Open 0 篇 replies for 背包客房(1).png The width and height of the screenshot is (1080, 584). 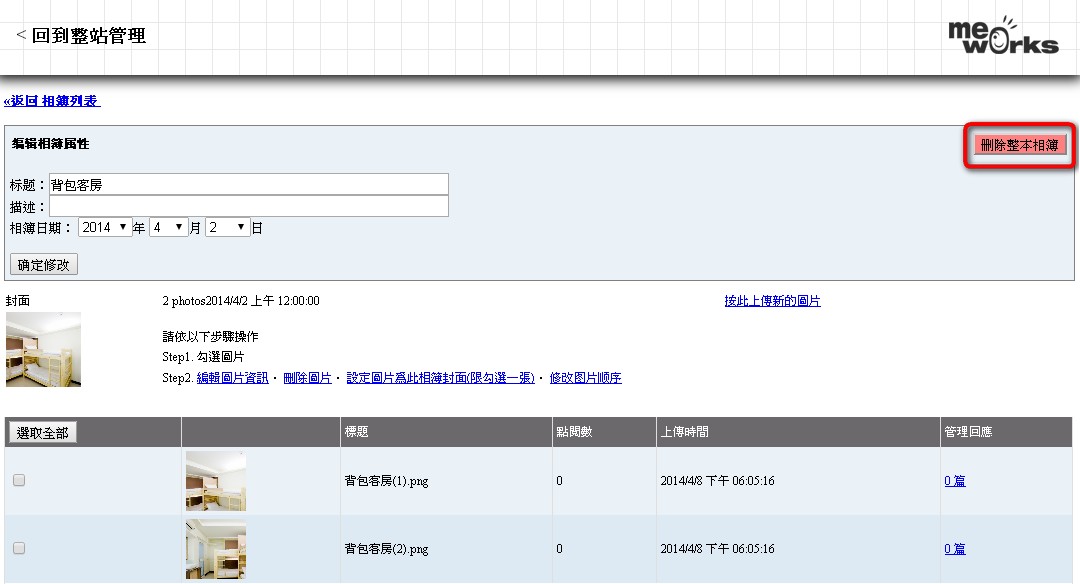click(954, 481)
